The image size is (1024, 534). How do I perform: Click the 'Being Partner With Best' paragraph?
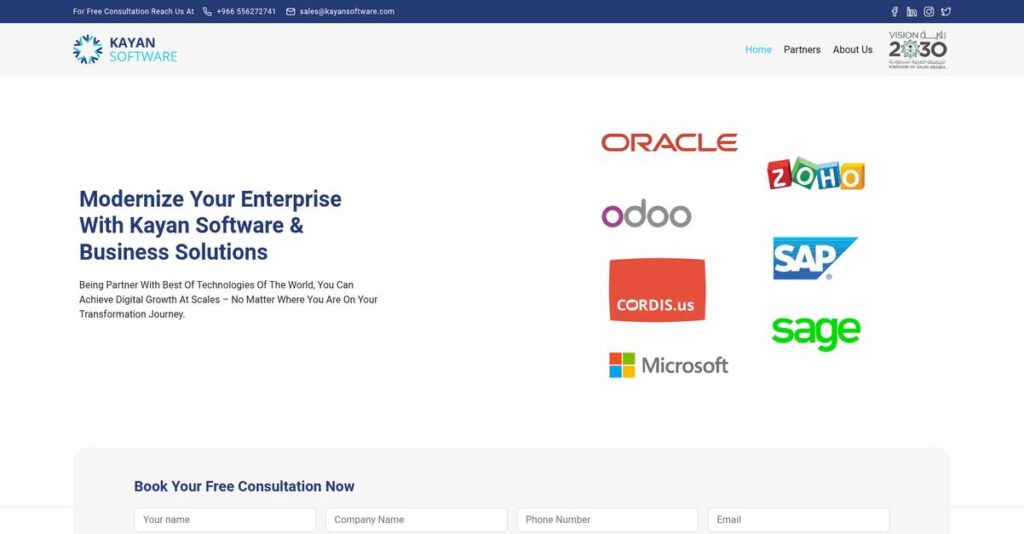[229, 300]
